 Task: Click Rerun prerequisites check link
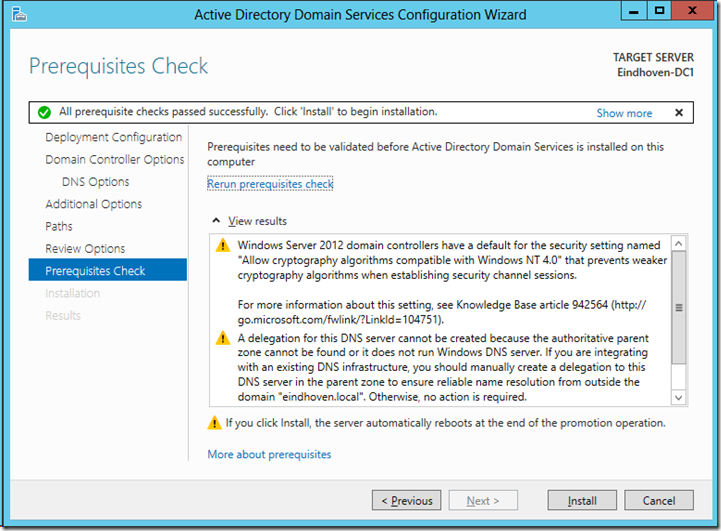tap(270, 184)
